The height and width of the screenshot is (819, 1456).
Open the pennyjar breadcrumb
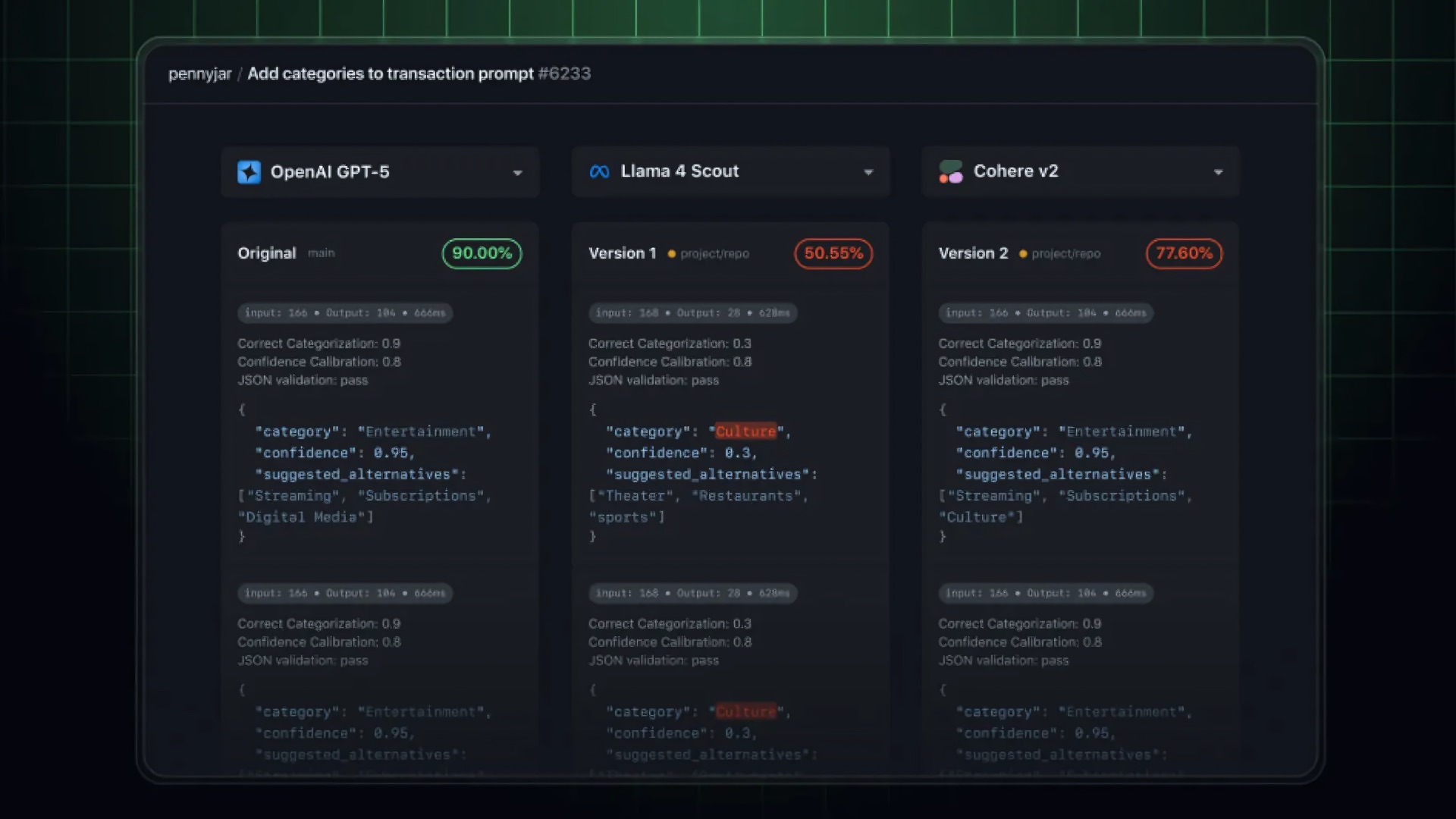click(x=199, y=74)
